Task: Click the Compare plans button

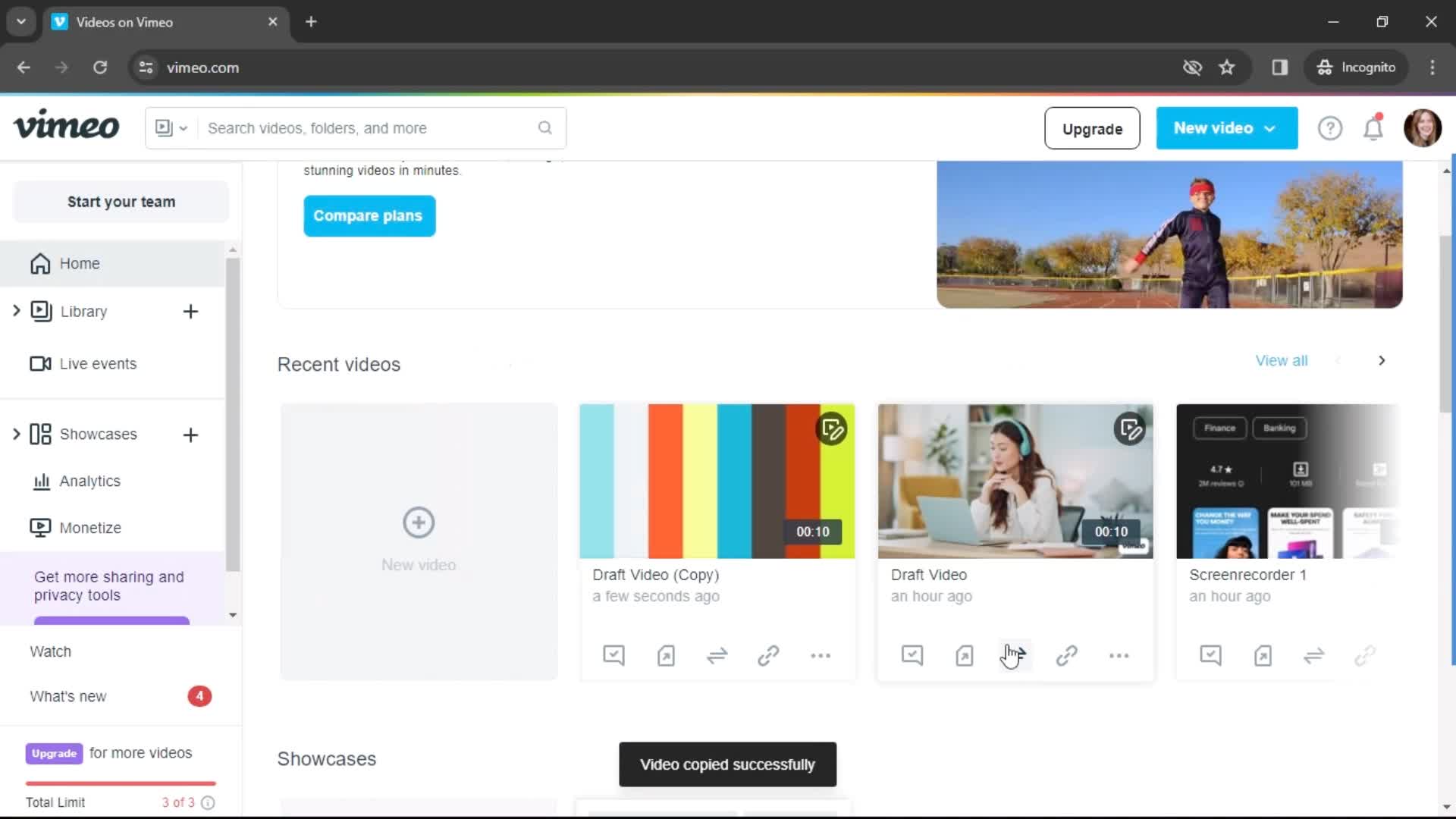Action: [369, 216]
